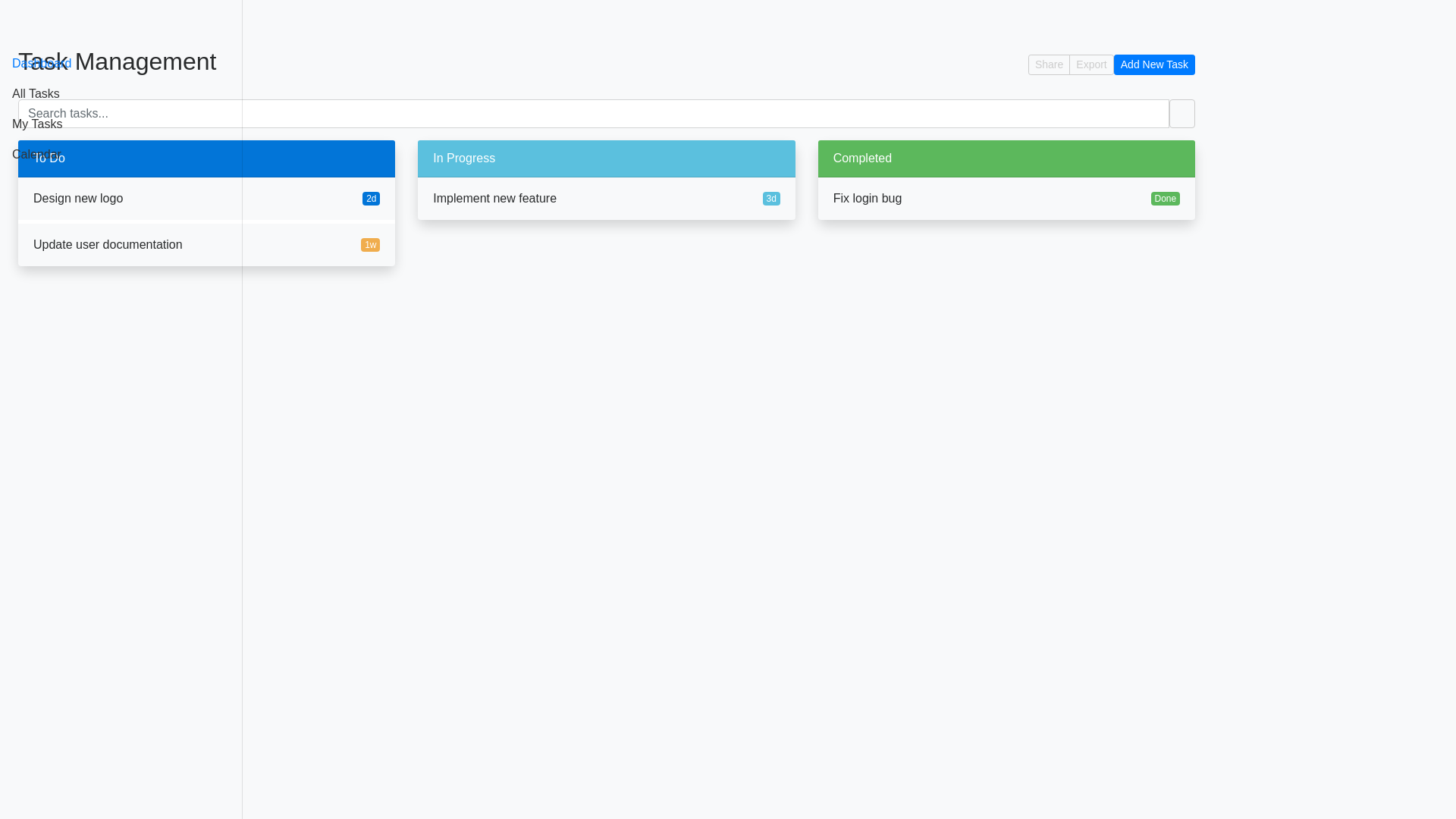Click the Share button

1049,64
